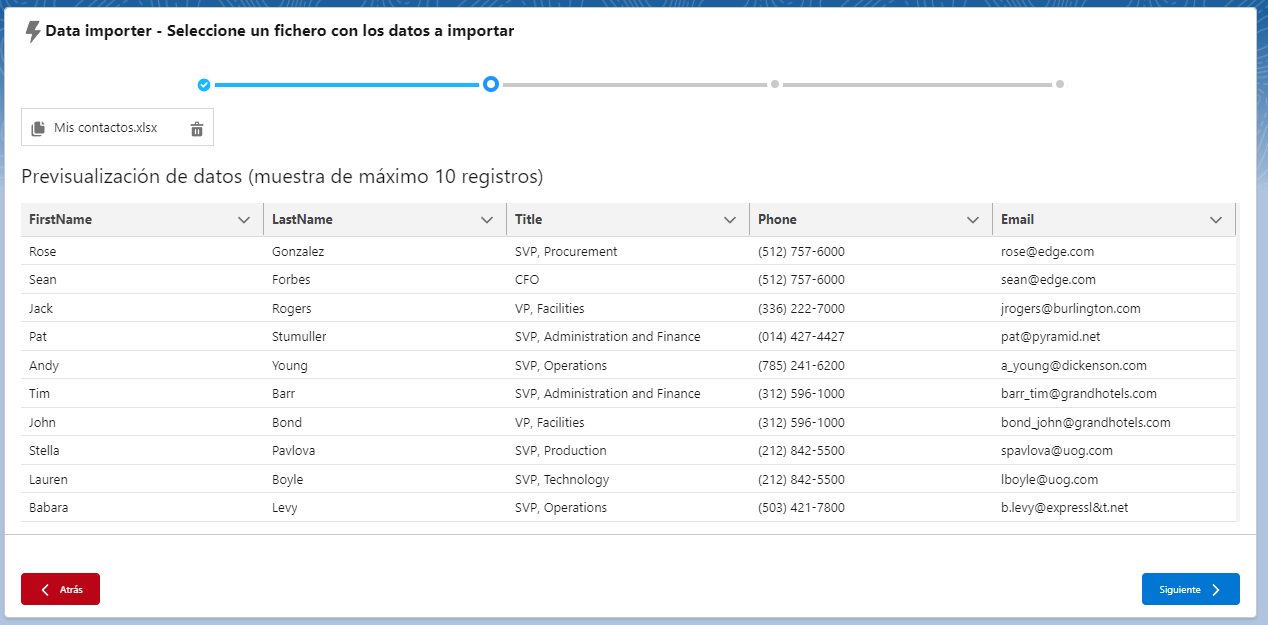Click the Rogers last name cell
This screenshot has width=1268, height=625.
pos(385,309)
